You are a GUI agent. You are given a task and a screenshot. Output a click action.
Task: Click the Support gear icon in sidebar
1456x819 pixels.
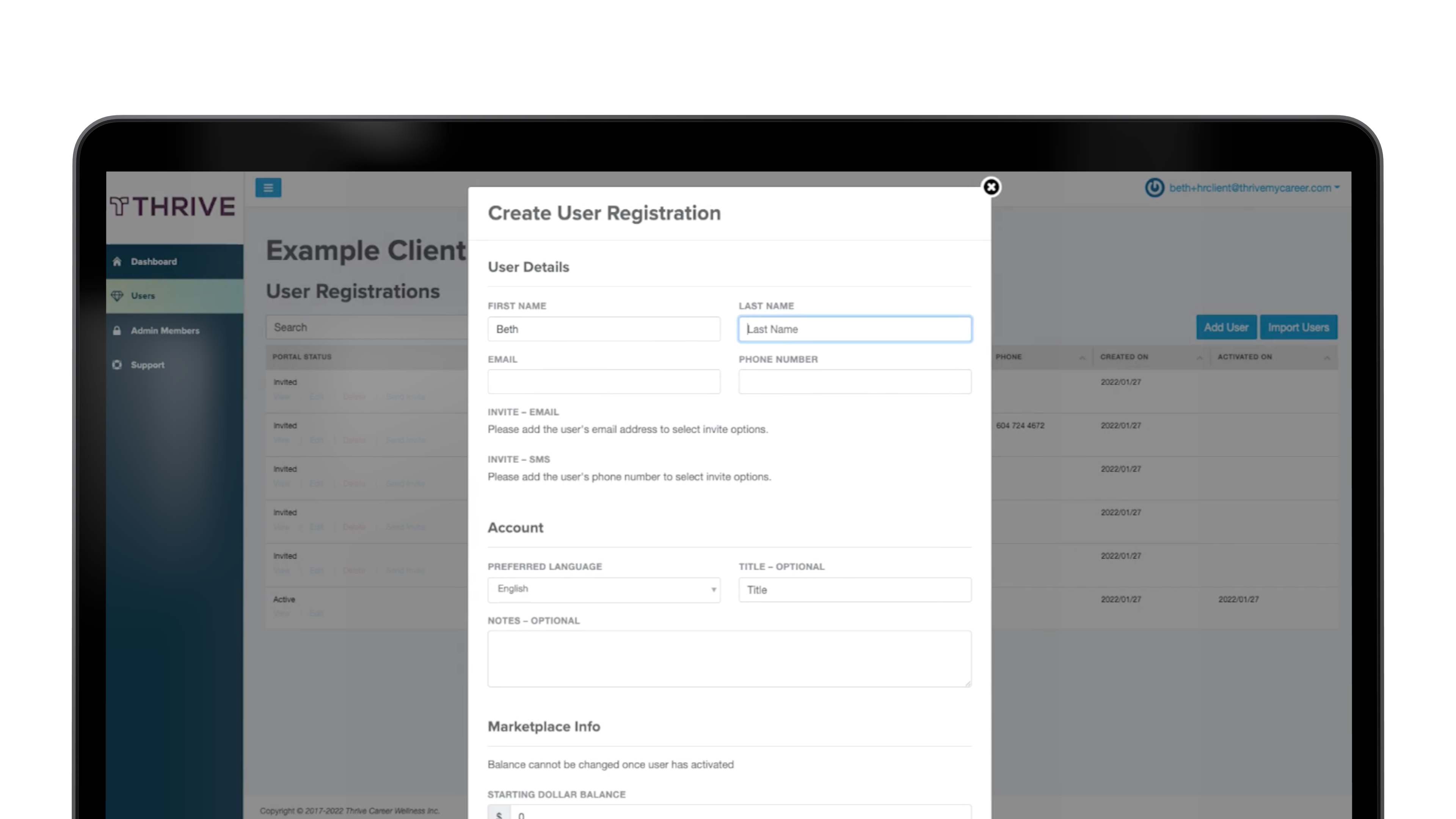tap(117, 364)
